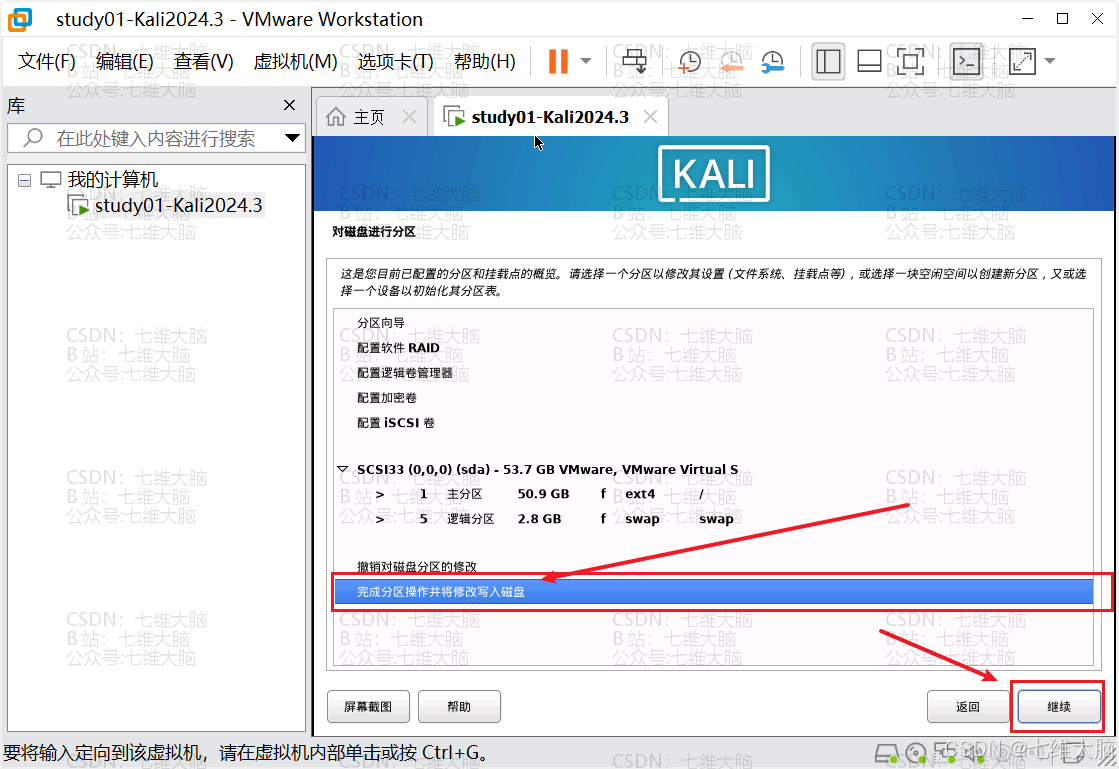Viewport: 1119px width, 769px height.
Task: Click the CD/DVD status bar icon
Action: (916, 753)
